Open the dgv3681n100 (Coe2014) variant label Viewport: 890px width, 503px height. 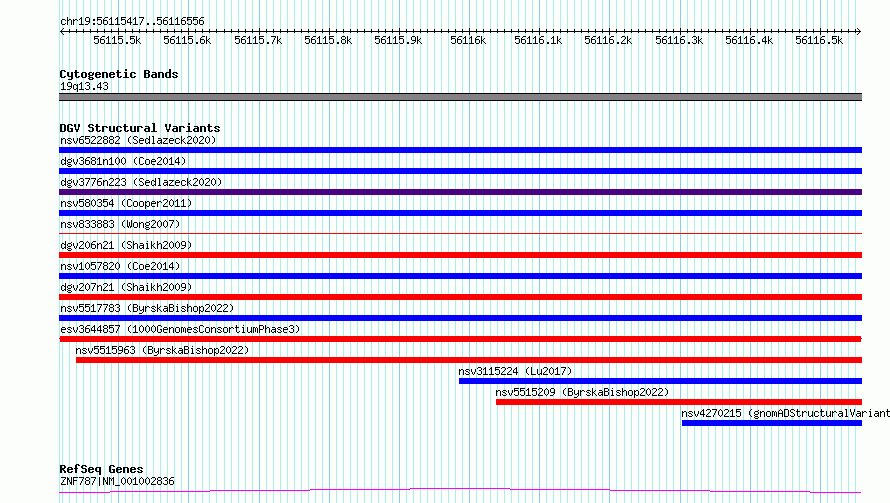click(x=123, y=161)
